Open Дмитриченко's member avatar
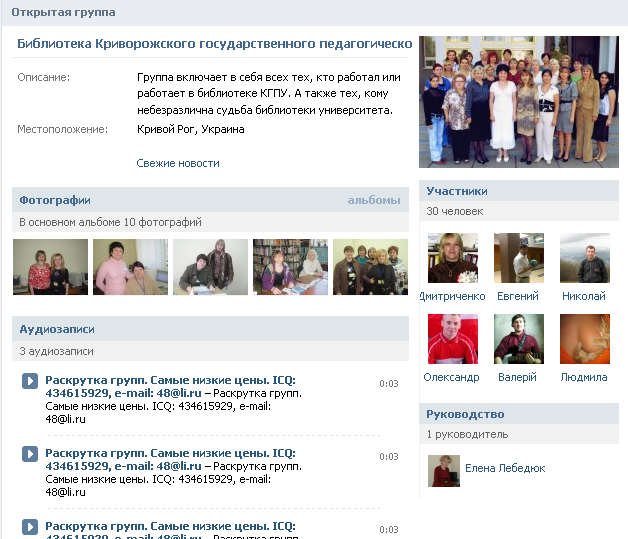Image resolution: width=628 pixels, height=539 pixels. pos(453,258)
